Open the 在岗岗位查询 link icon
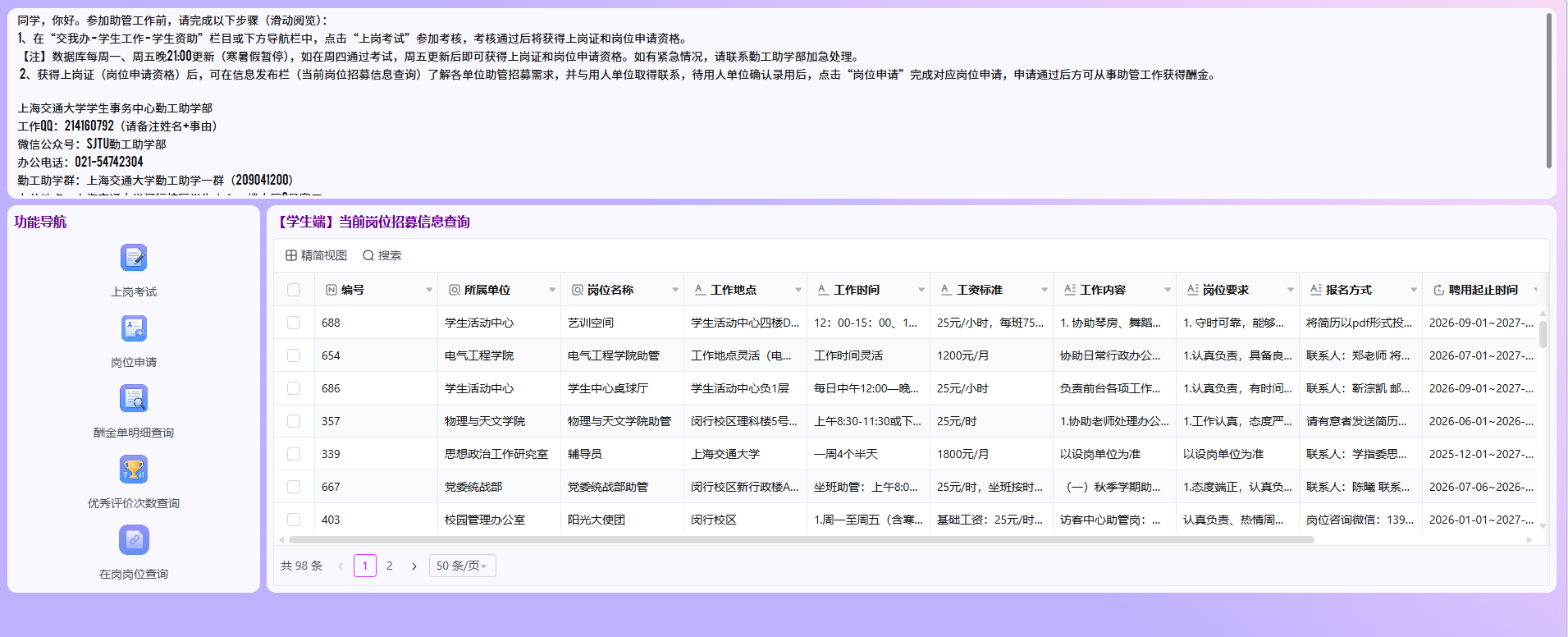The width and height of the screenshot is (1568, 637). (x=134, y=540)
